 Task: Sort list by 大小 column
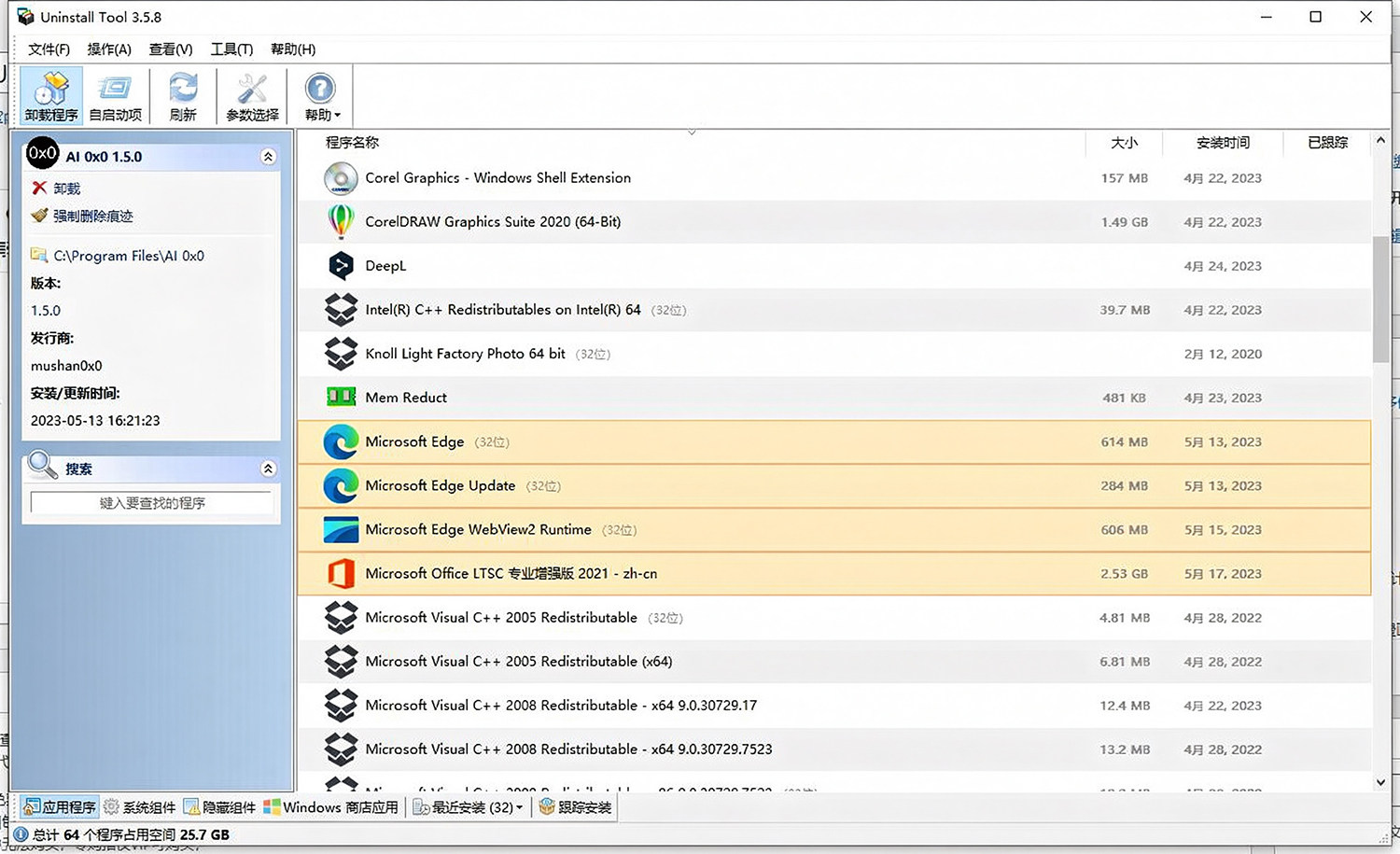(x=1124, y=143)
